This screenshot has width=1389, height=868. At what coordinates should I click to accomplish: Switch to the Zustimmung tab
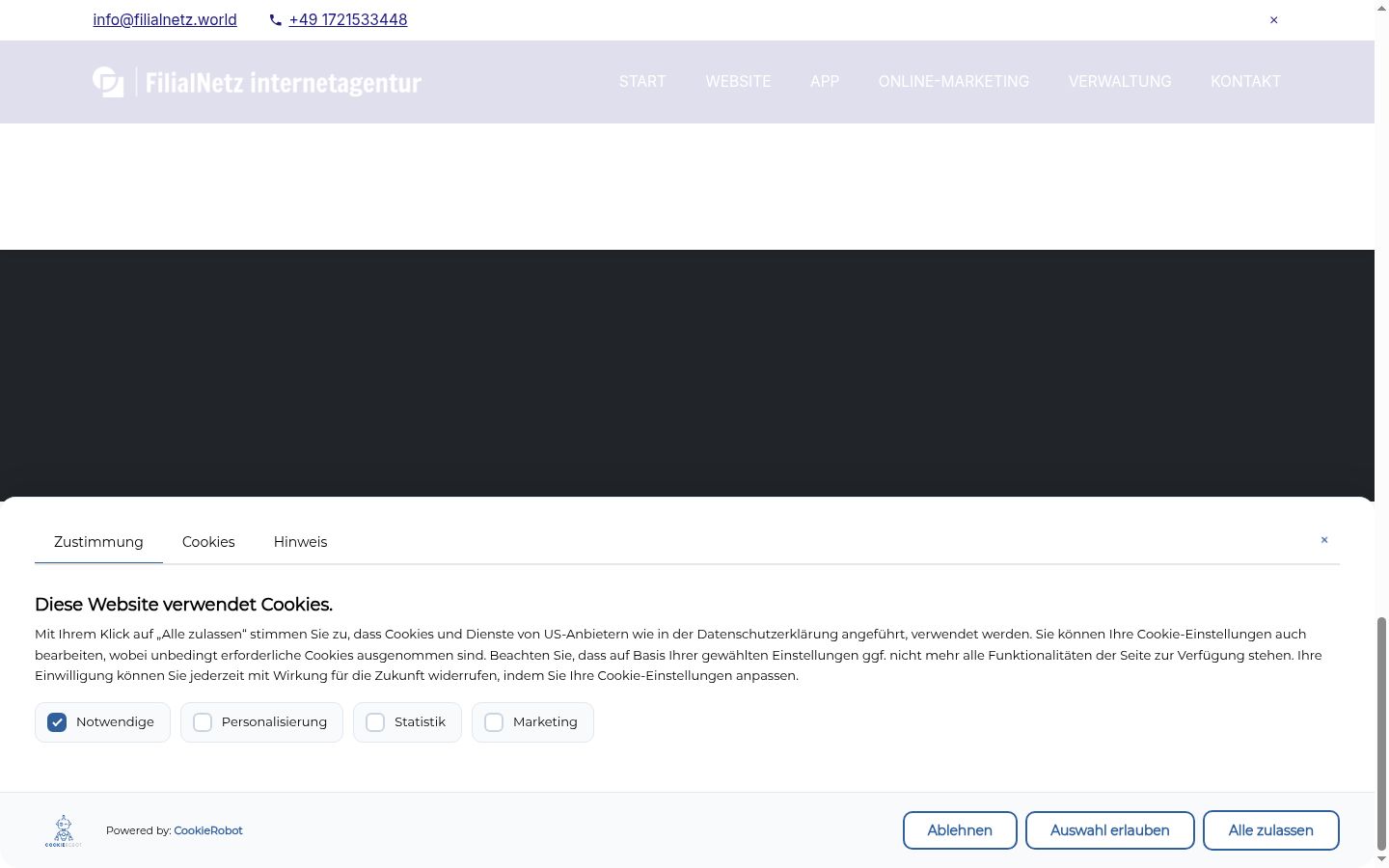click(x=98, y=542)
